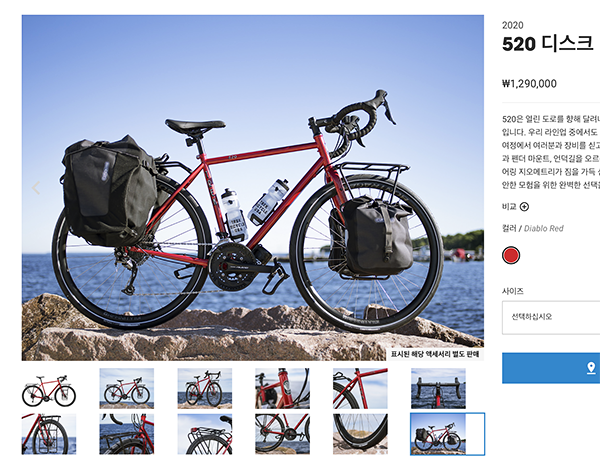Click the compare plus icon next to 비교

[524, 207]
